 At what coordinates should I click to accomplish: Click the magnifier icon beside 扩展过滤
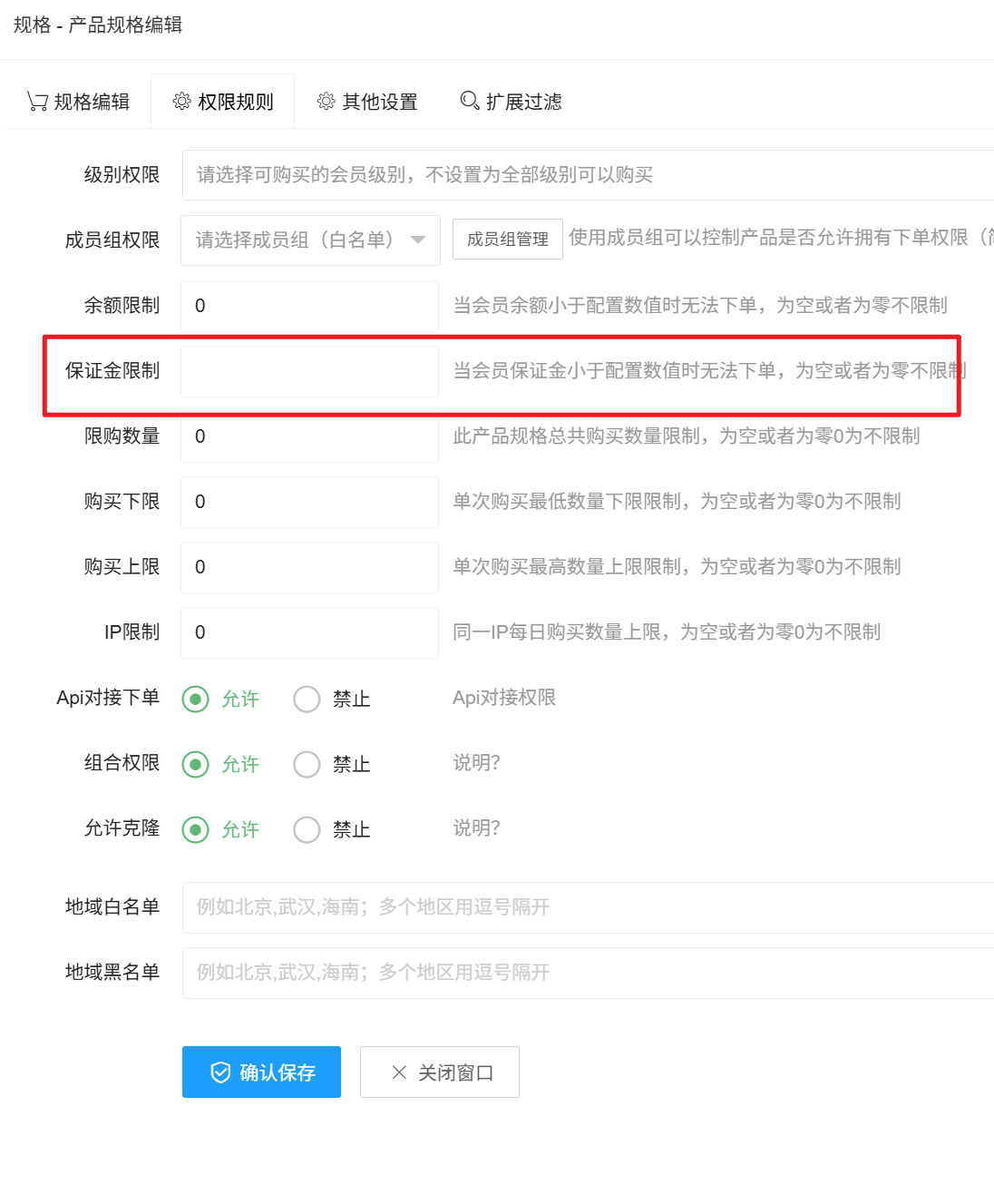point(469,101)
